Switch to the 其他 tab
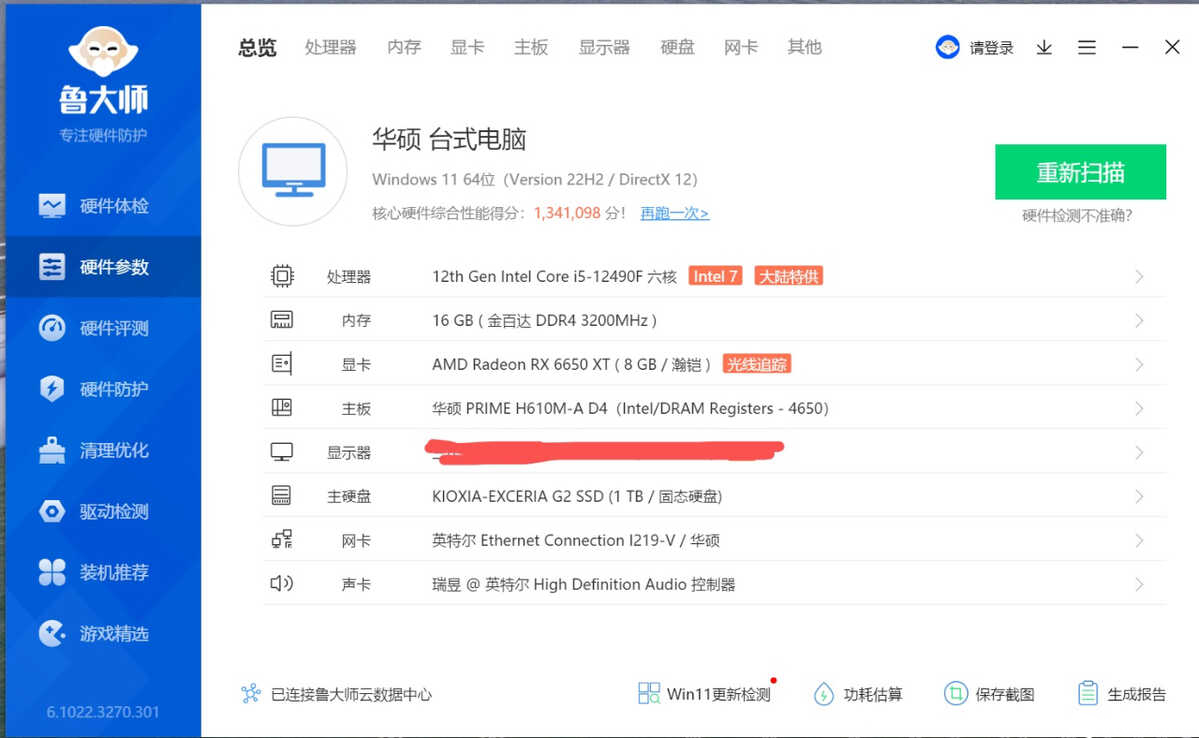Viewport: 1199px width, 738px height. point(804,47)
